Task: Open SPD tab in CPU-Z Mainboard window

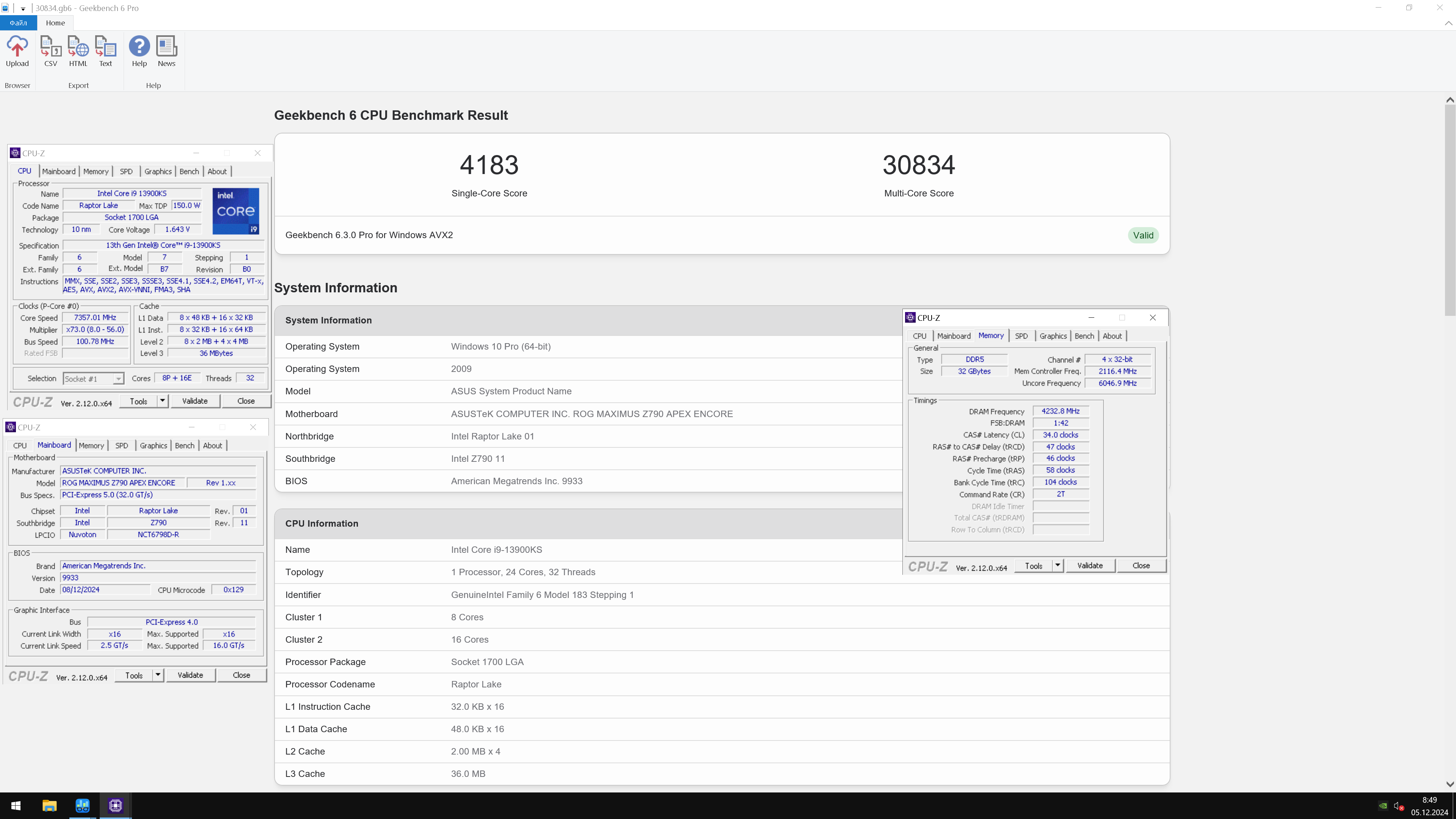Action: [121, 446]
